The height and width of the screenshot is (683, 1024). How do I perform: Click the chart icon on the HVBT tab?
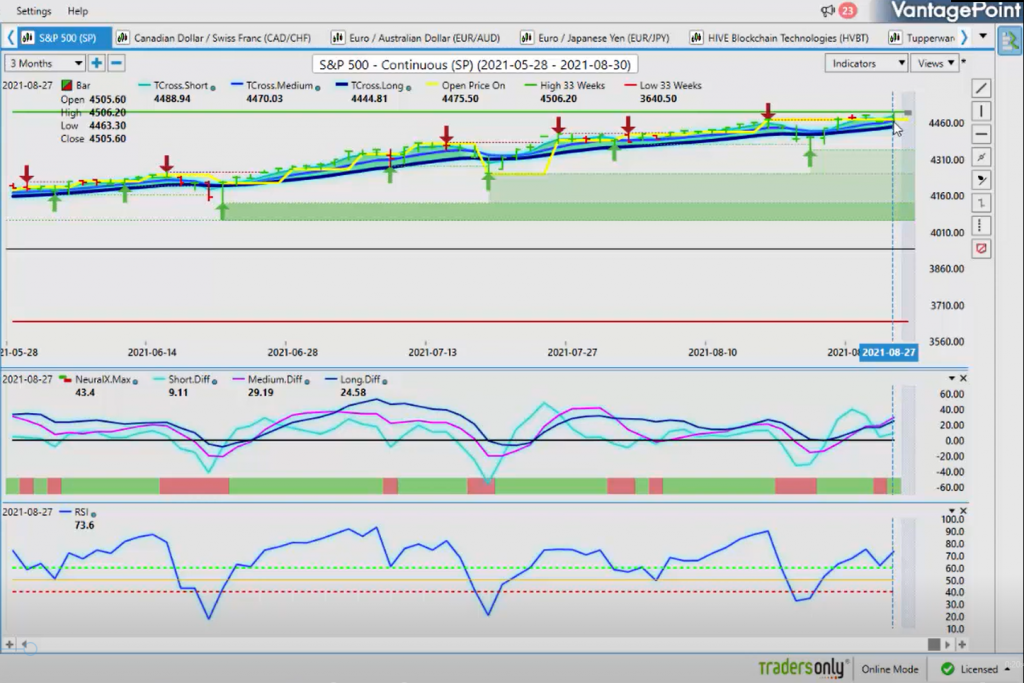coord(696,38)
